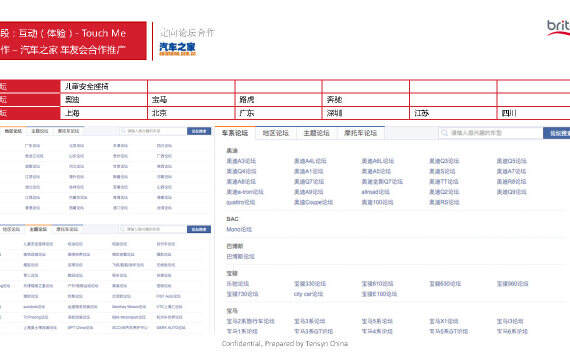Open the 车系论坛 tab
The height and width of the screenshot is (360, 570).
(235, 133)
